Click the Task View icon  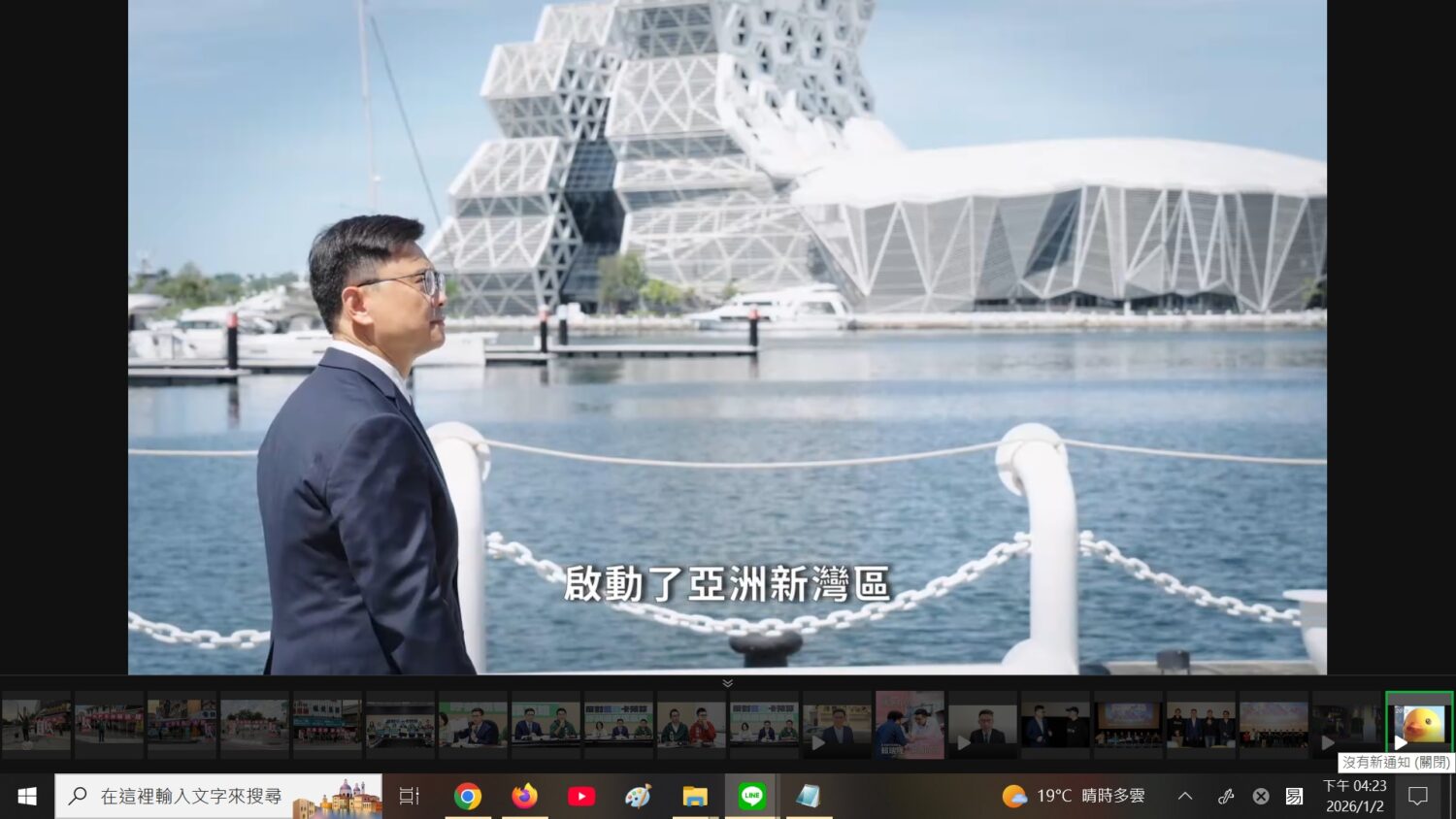click(x=410, y=797)
